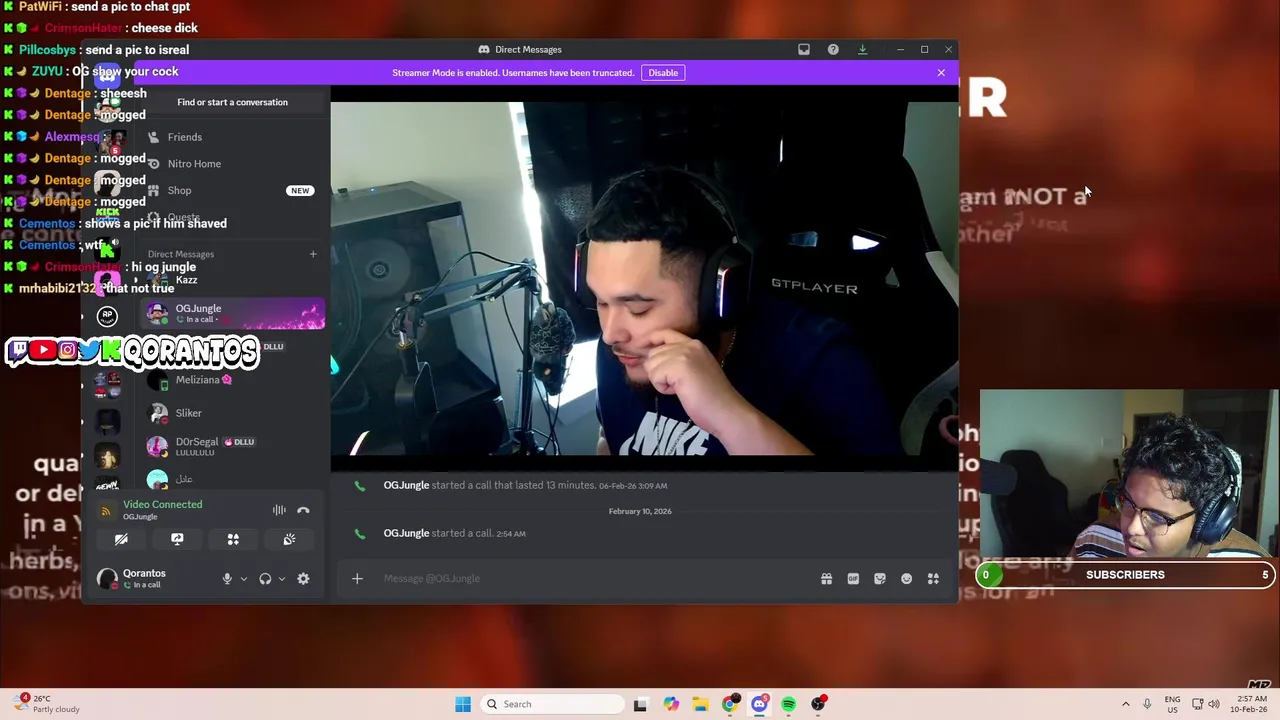Expand microphone input options arrow

(243, 579)
